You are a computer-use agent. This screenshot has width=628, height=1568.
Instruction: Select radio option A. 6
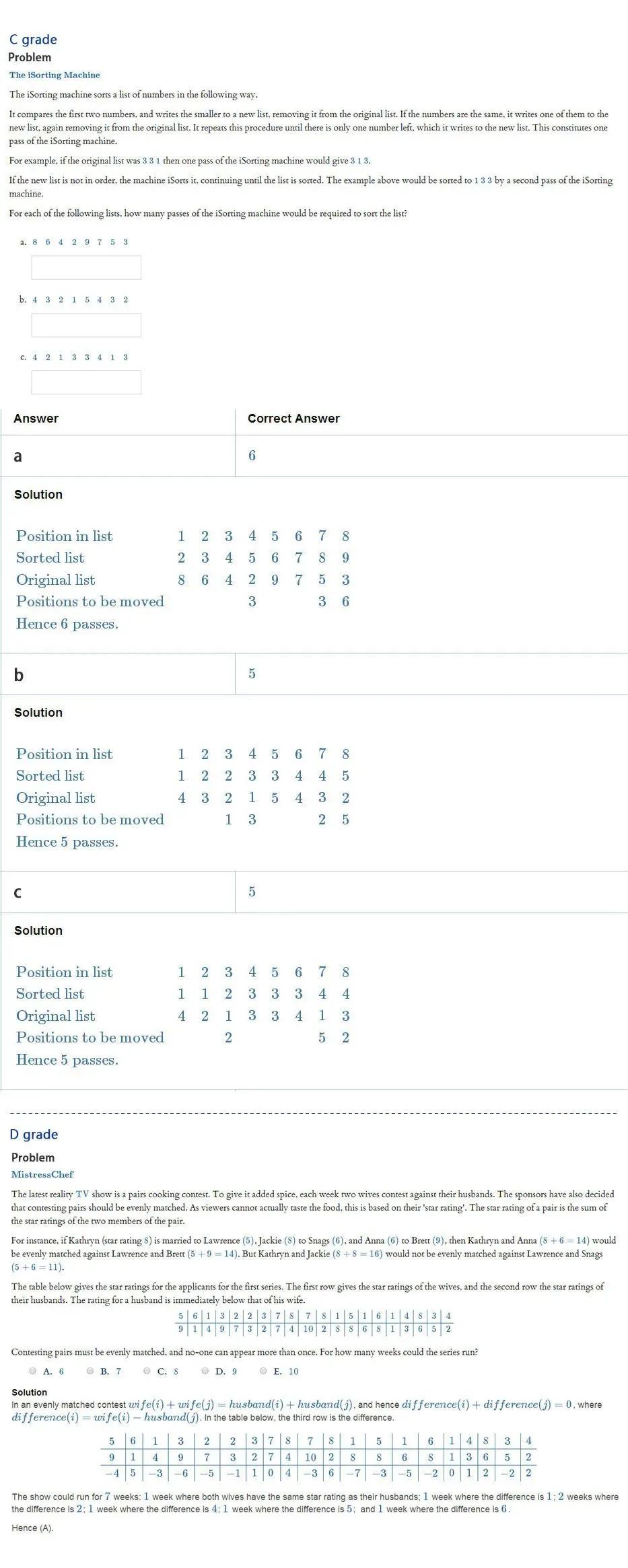click(x=33, y=1371)
